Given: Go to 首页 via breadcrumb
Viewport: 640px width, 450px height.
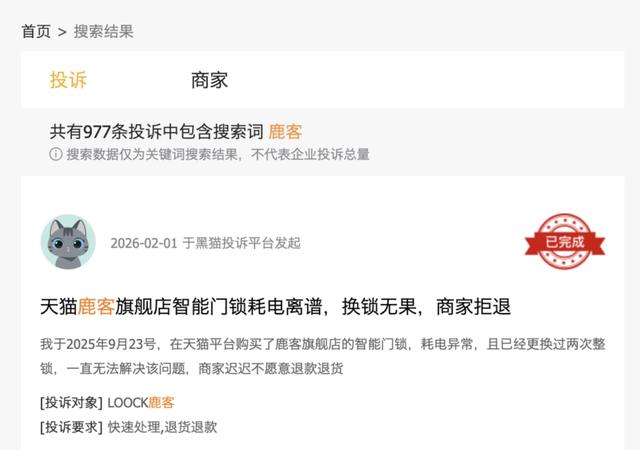Looking at the screenshot, I should [36, 31].
